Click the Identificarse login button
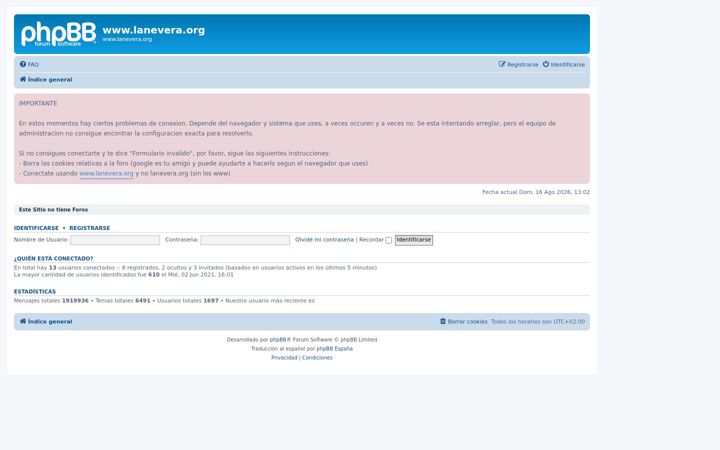720x450 pixels. (x=414, y=240)
